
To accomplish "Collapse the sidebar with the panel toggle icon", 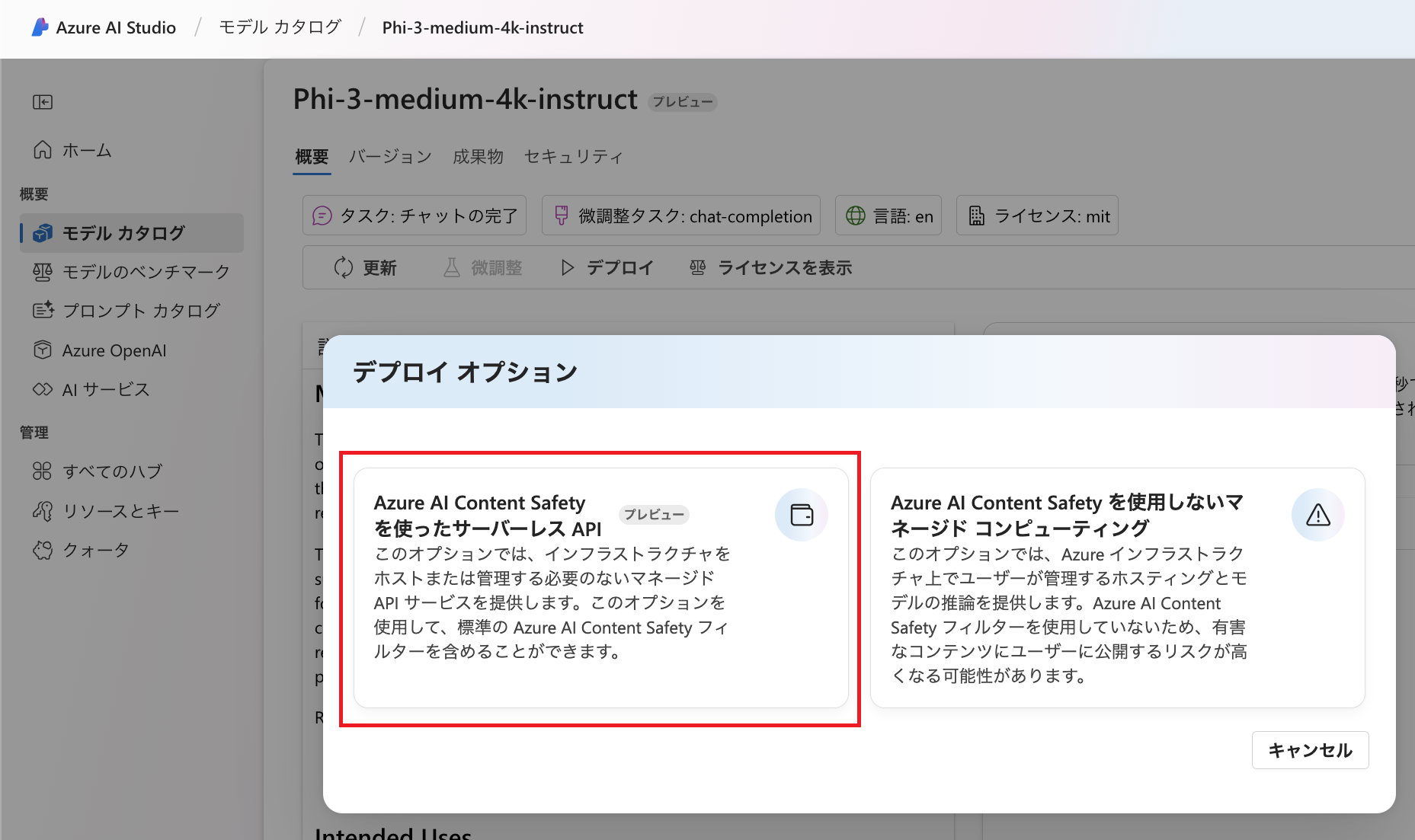I will [43, 102].
